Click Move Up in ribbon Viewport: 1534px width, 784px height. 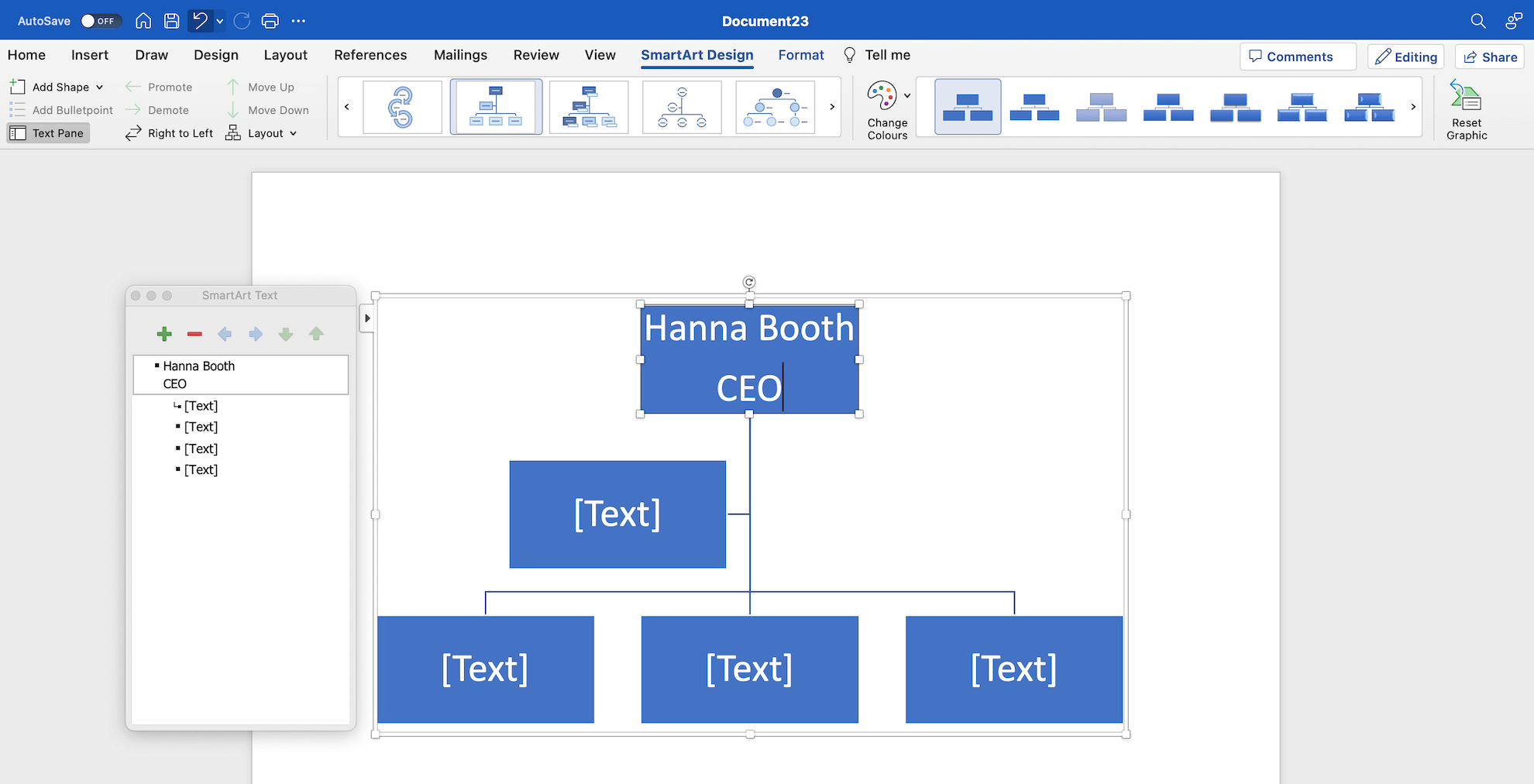coord(260,87)
